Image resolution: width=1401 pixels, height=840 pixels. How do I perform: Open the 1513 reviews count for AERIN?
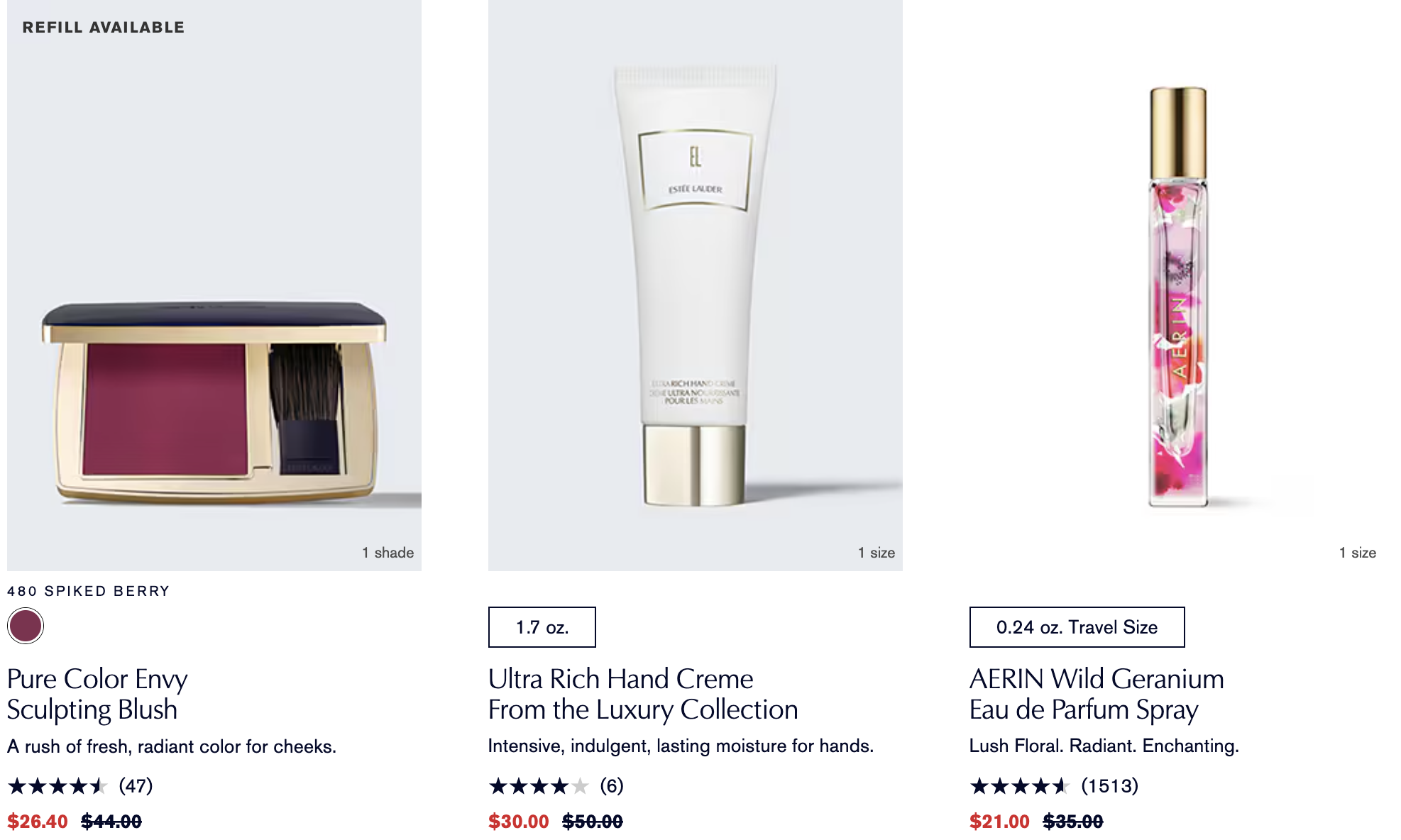pyautogui.click(x=1110, y=786)
